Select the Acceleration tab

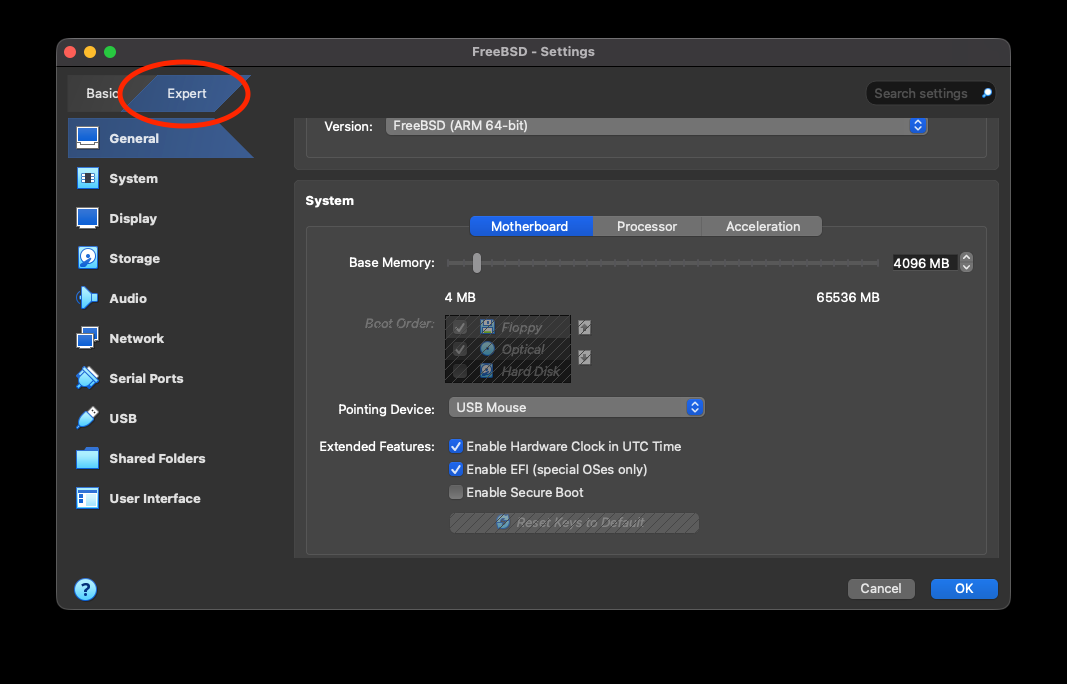pyautogui.click(x=762, y=227)
